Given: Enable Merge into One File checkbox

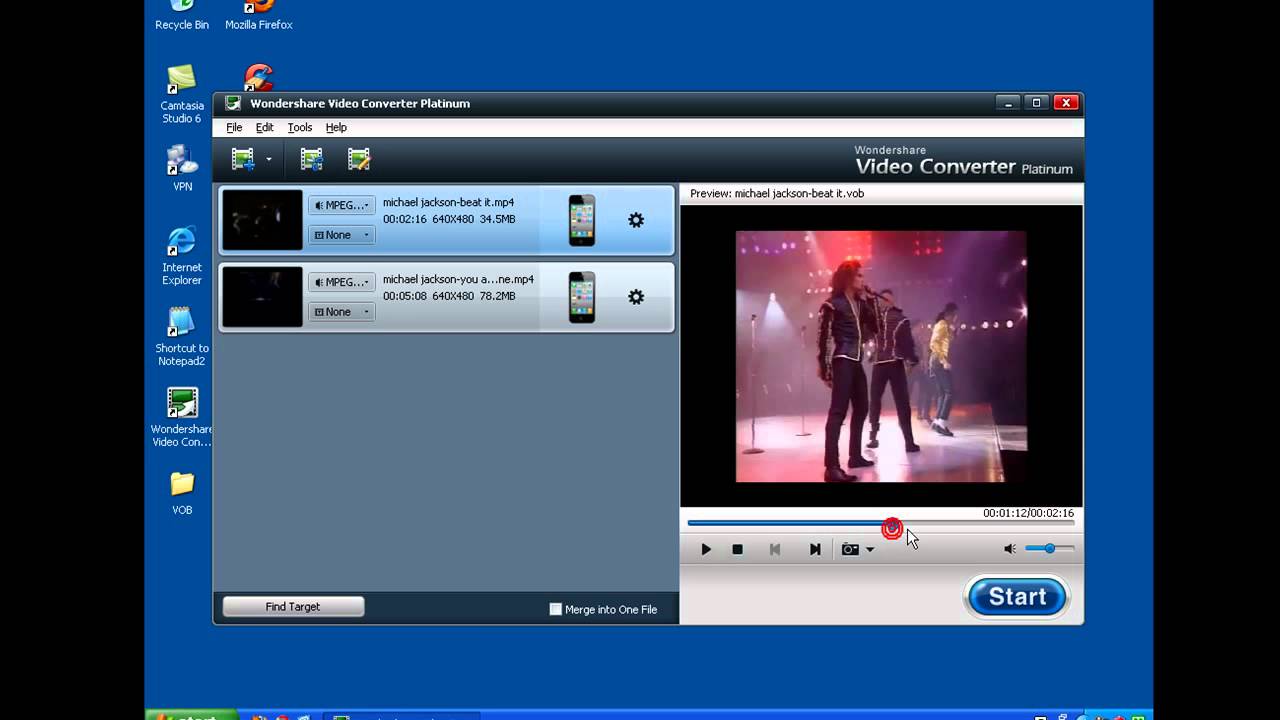Looking at the screenshot, I should point(556,609).
